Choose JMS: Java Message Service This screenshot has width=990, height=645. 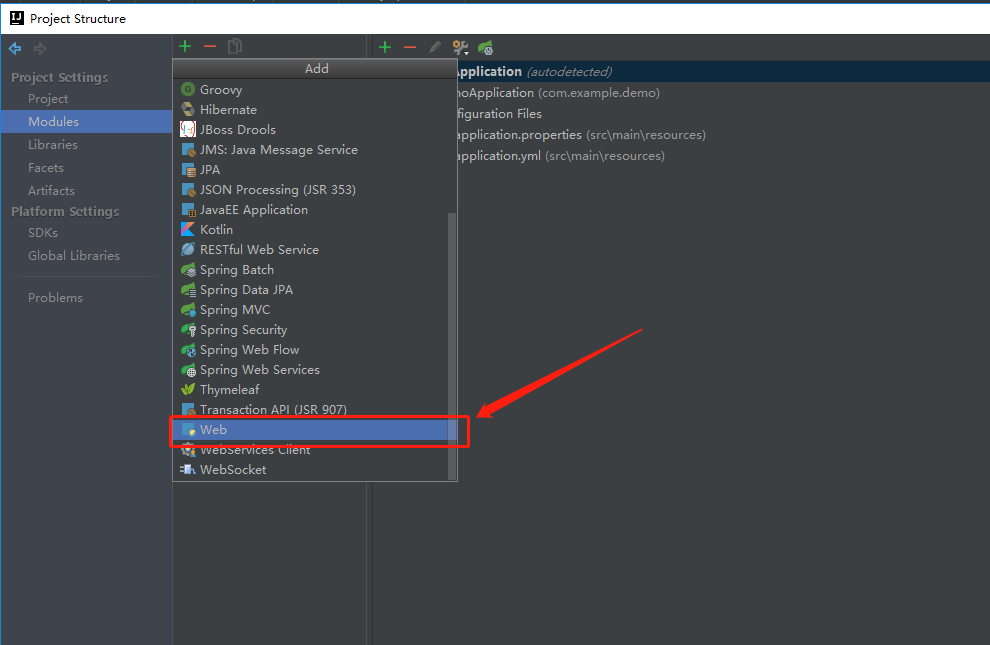point(314,150)
